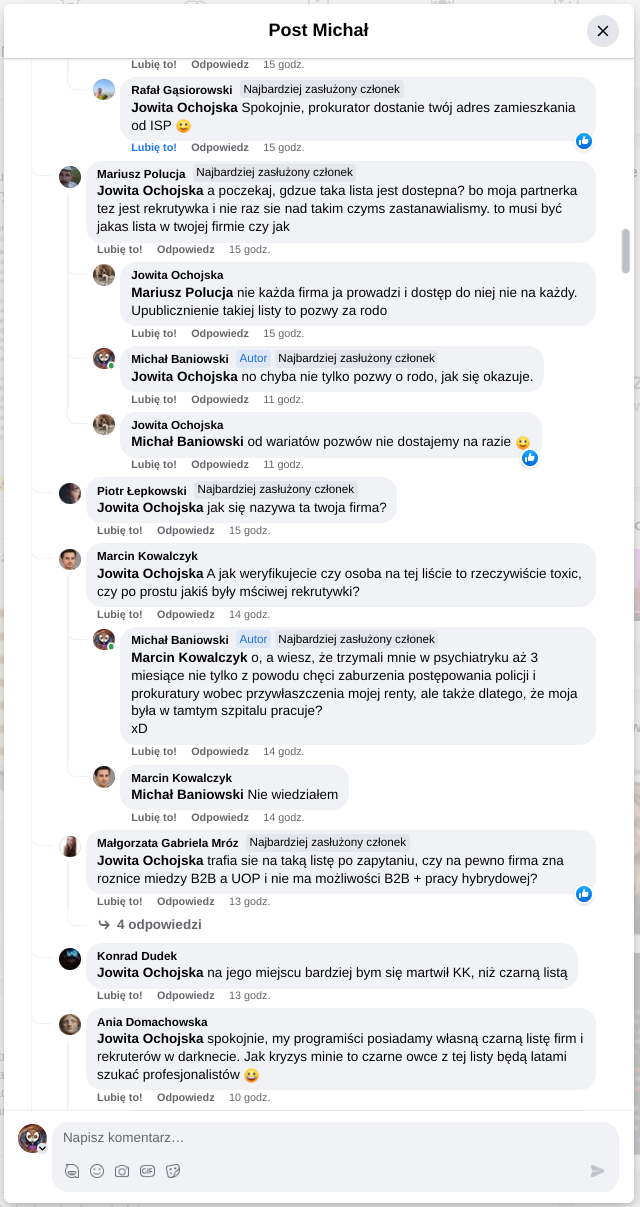Open the GIF picker icon
The height and width of the screenshot is (1207, 640).
(x=147, y=1171)
